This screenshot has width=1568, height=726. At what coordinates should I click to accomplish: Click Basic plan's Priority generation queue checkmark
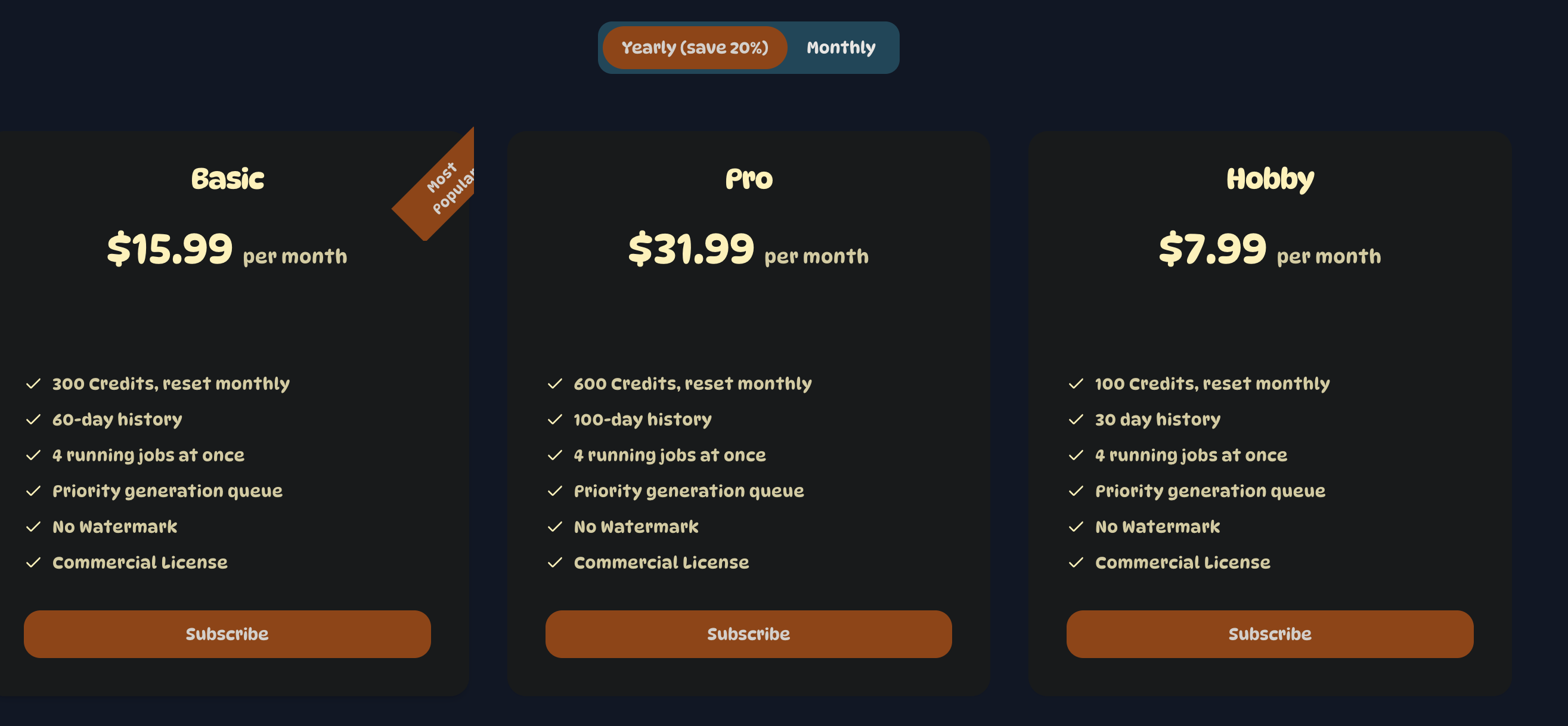tap(33, 491)
